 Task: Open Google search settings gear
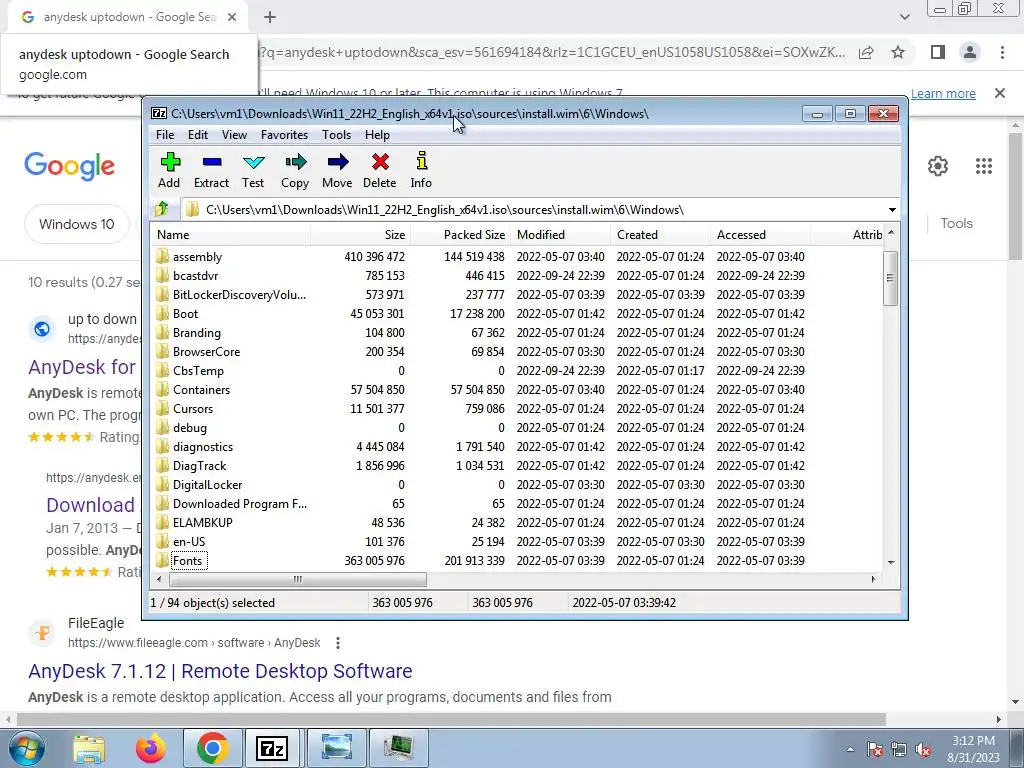point(938,166)
